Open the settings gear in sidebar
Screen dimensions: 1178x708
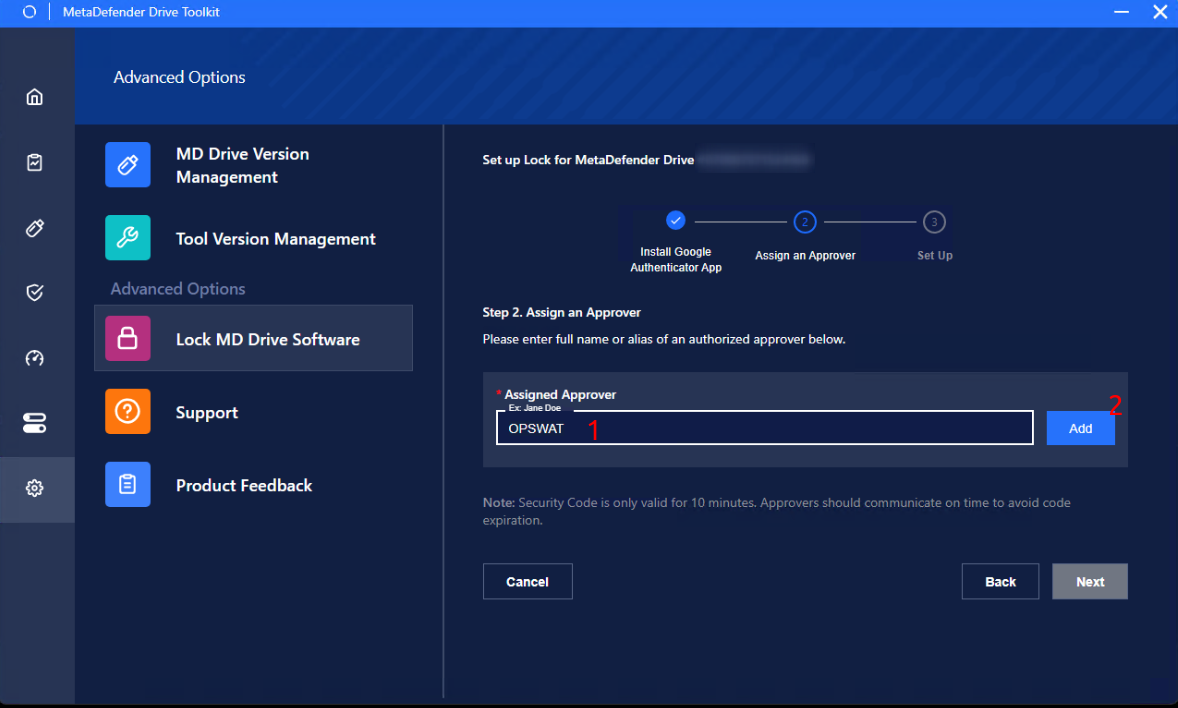35,489
